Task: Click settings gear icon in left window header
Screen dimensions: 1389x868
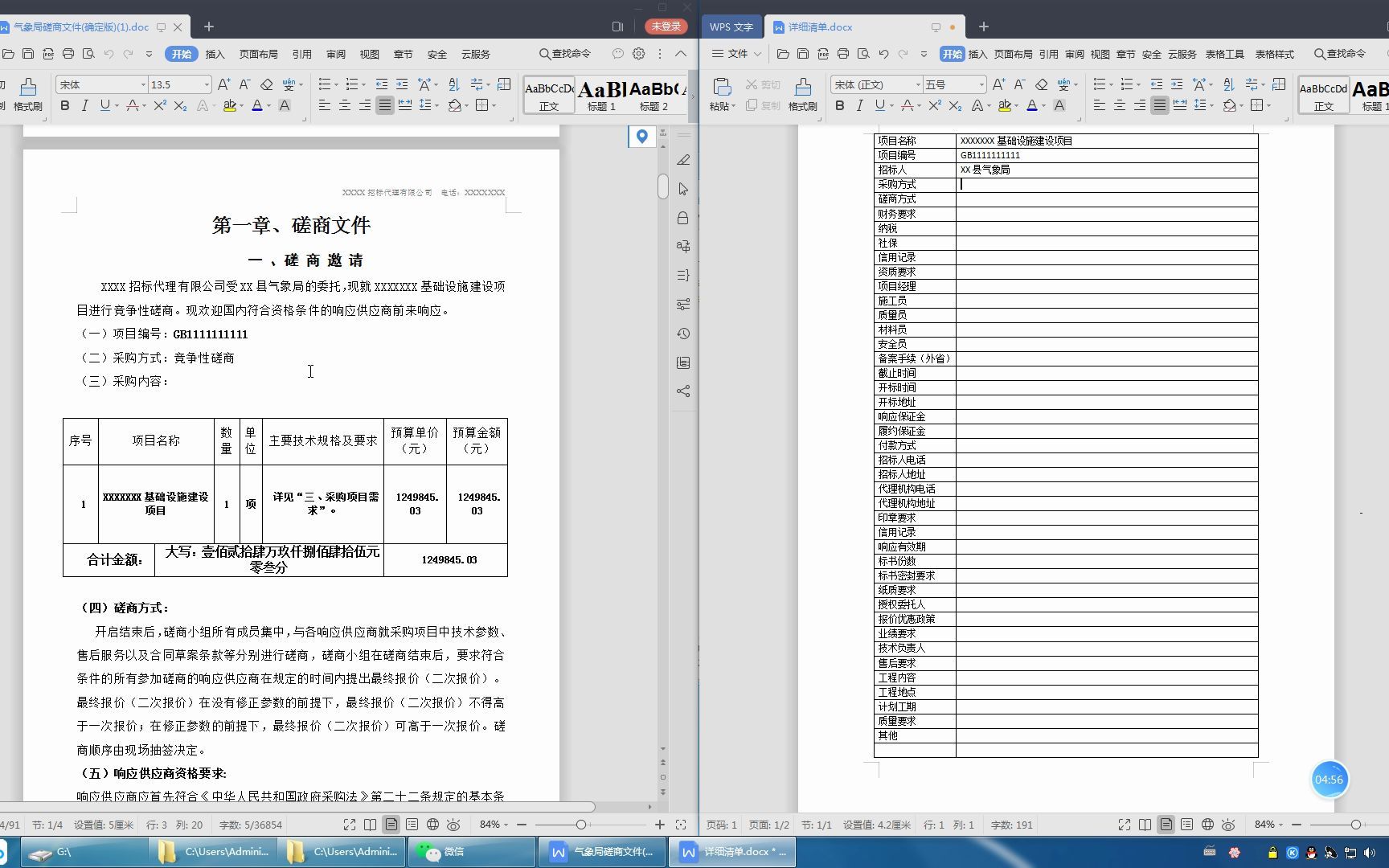Action: 638,54
